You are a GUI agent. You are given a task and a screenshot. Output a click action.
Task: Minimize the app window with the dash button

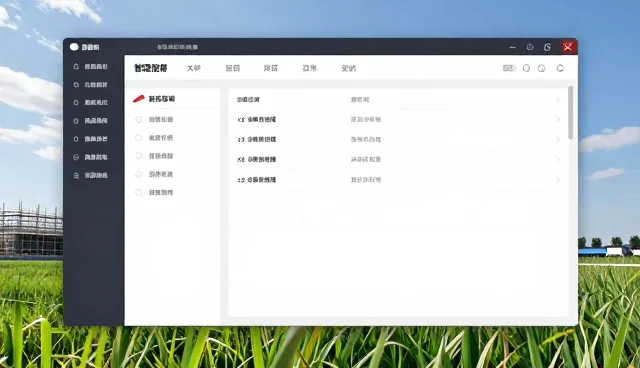coord(513,47)
